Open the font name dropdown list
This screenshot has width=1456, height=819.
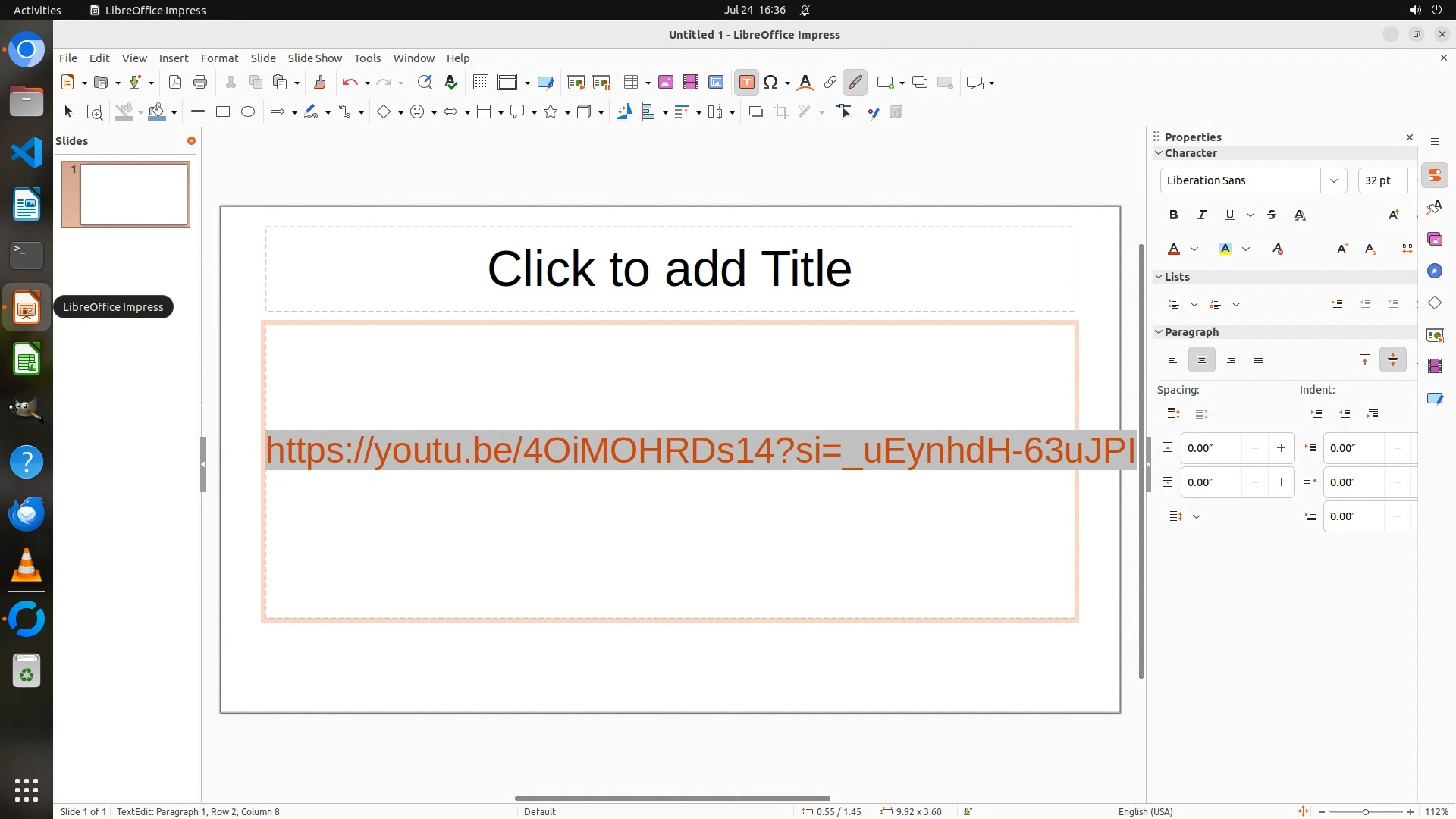[1333, 180]
